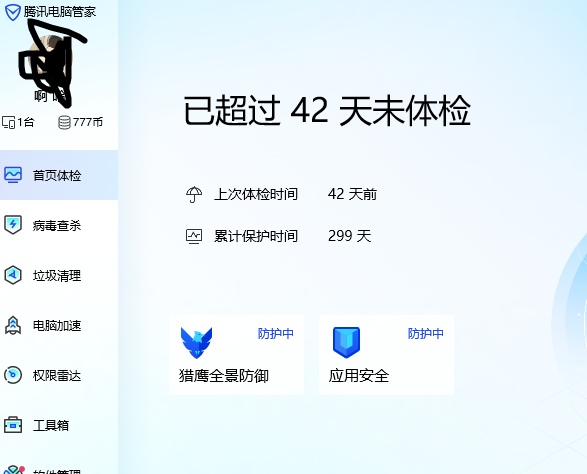Open the 病毒查杀 section
Screen dimensions: 587x474
(x=59, y=225)
